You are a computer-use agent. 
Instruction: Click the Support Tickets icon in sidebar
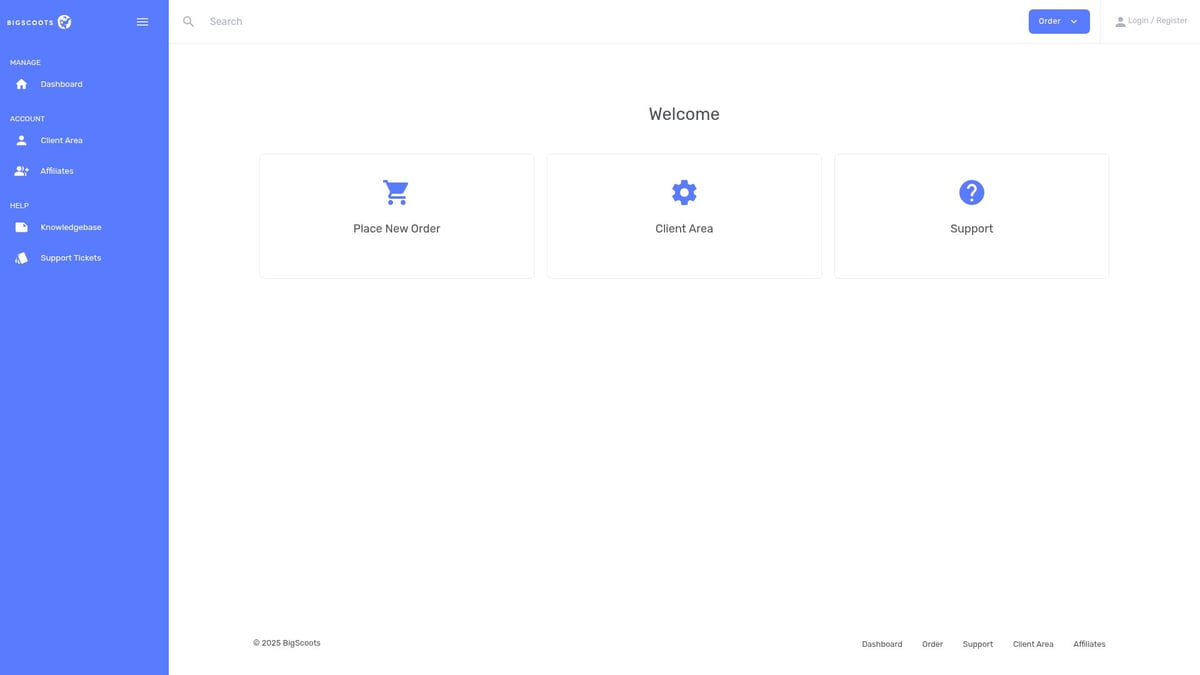[x=21, y=258]
